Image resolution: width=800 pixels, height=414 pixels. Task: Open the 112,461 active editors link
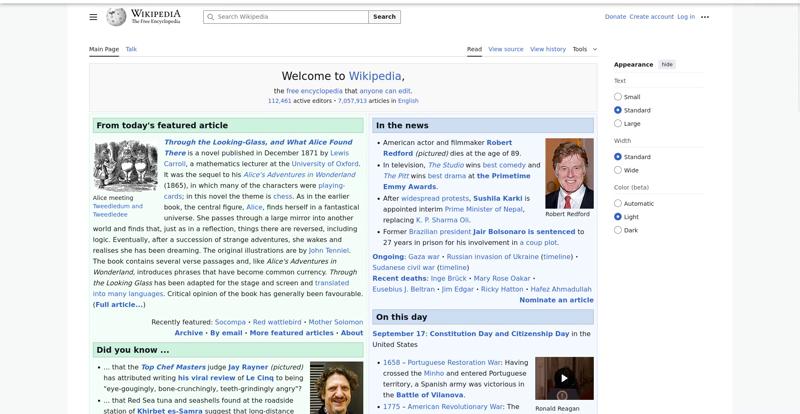(x=280, y=101)
